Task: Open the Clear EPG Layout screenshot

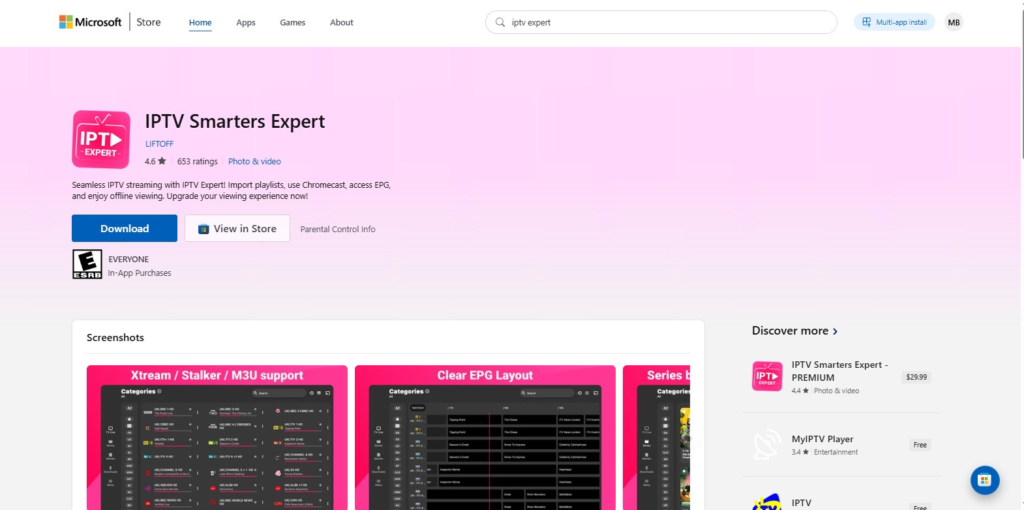Action: 485,438
